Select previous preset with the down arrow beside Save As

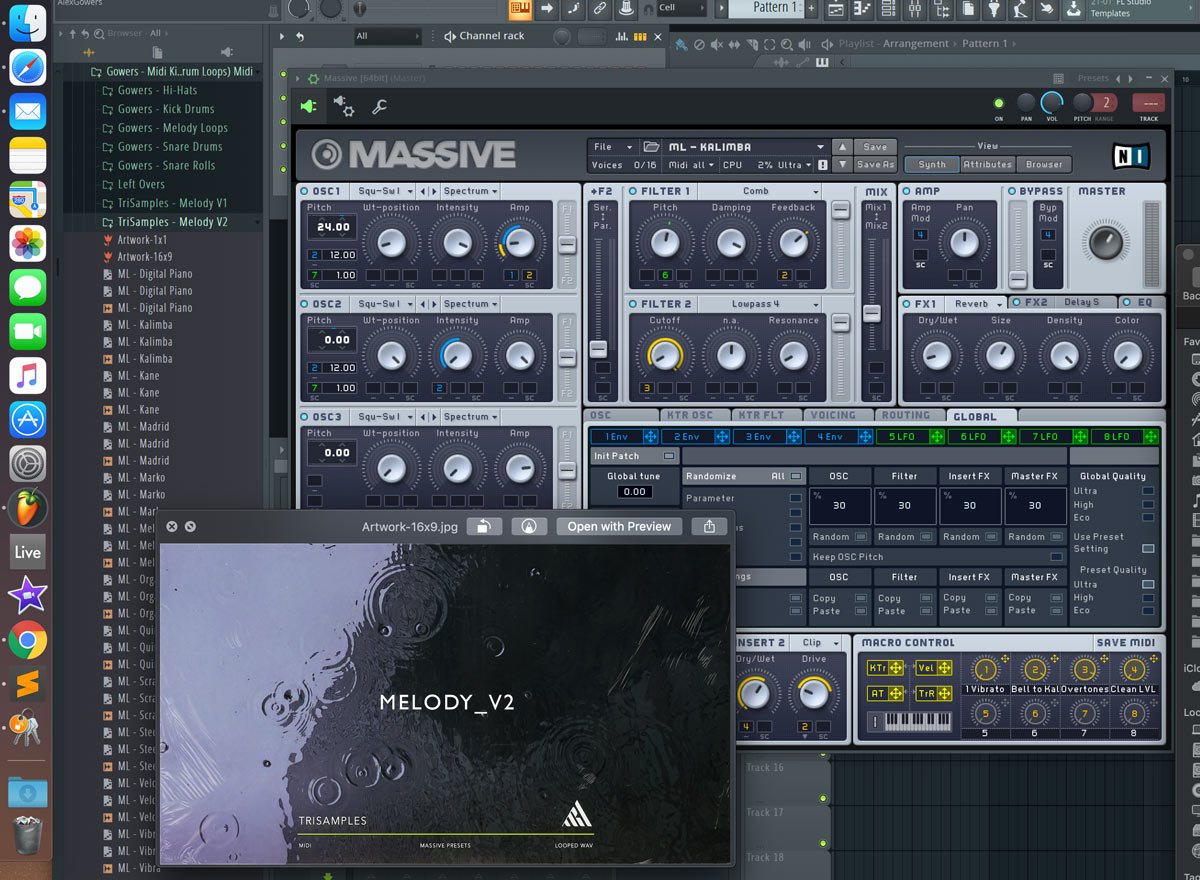point(842,165)
